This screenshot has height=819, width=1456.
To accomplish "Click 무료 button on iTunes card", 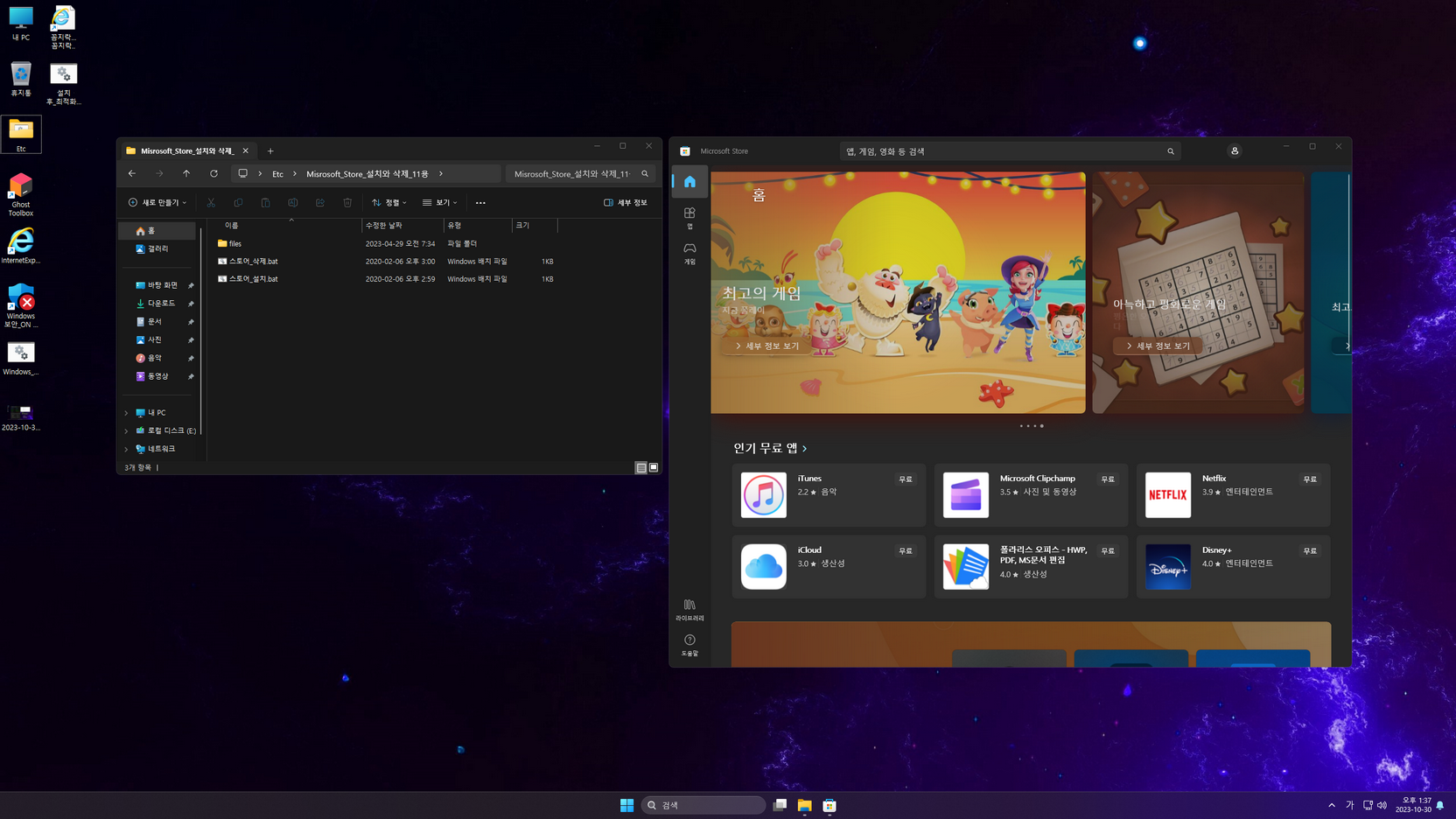I will (906, 479).
